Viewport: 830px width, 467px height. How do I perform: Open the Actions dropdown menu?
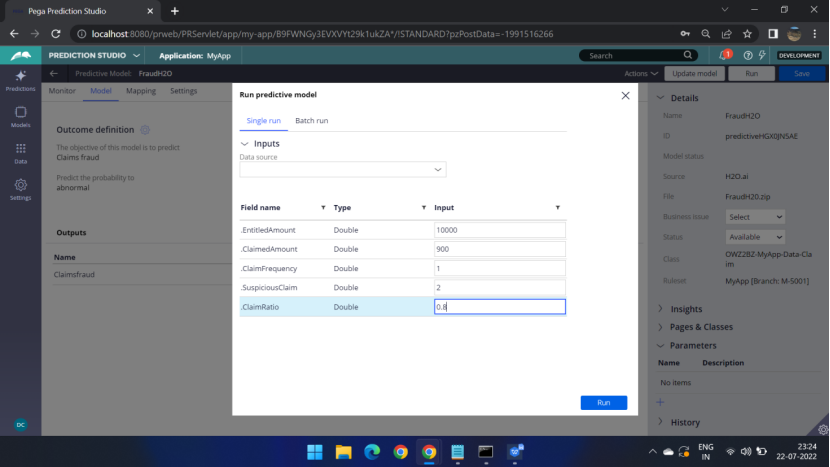640,74
